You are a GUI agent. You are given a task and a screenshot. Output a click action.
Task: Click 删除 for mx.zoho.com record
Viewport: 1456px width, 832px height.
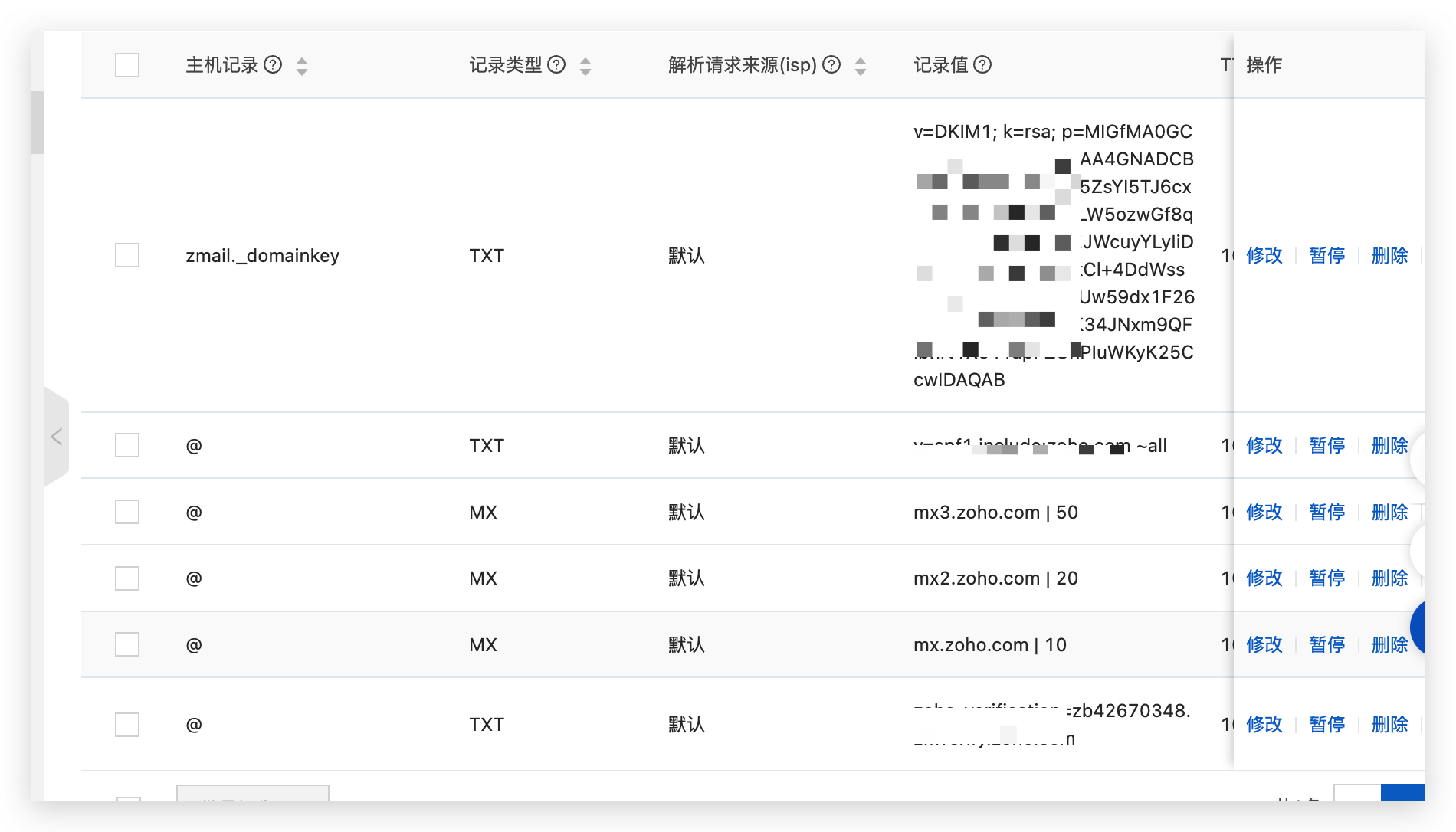click(x=1390, y=644)
